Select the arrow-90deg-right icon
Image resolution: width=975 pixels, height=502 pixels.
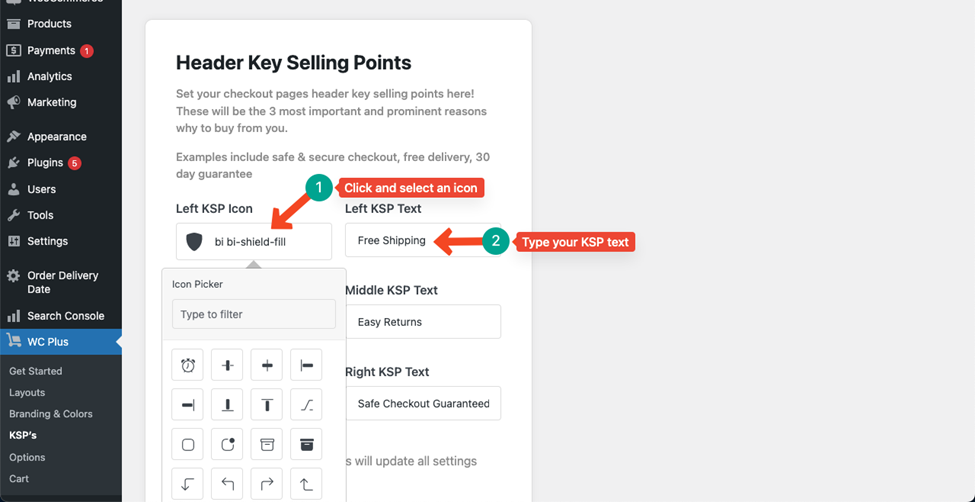[267, 484]
